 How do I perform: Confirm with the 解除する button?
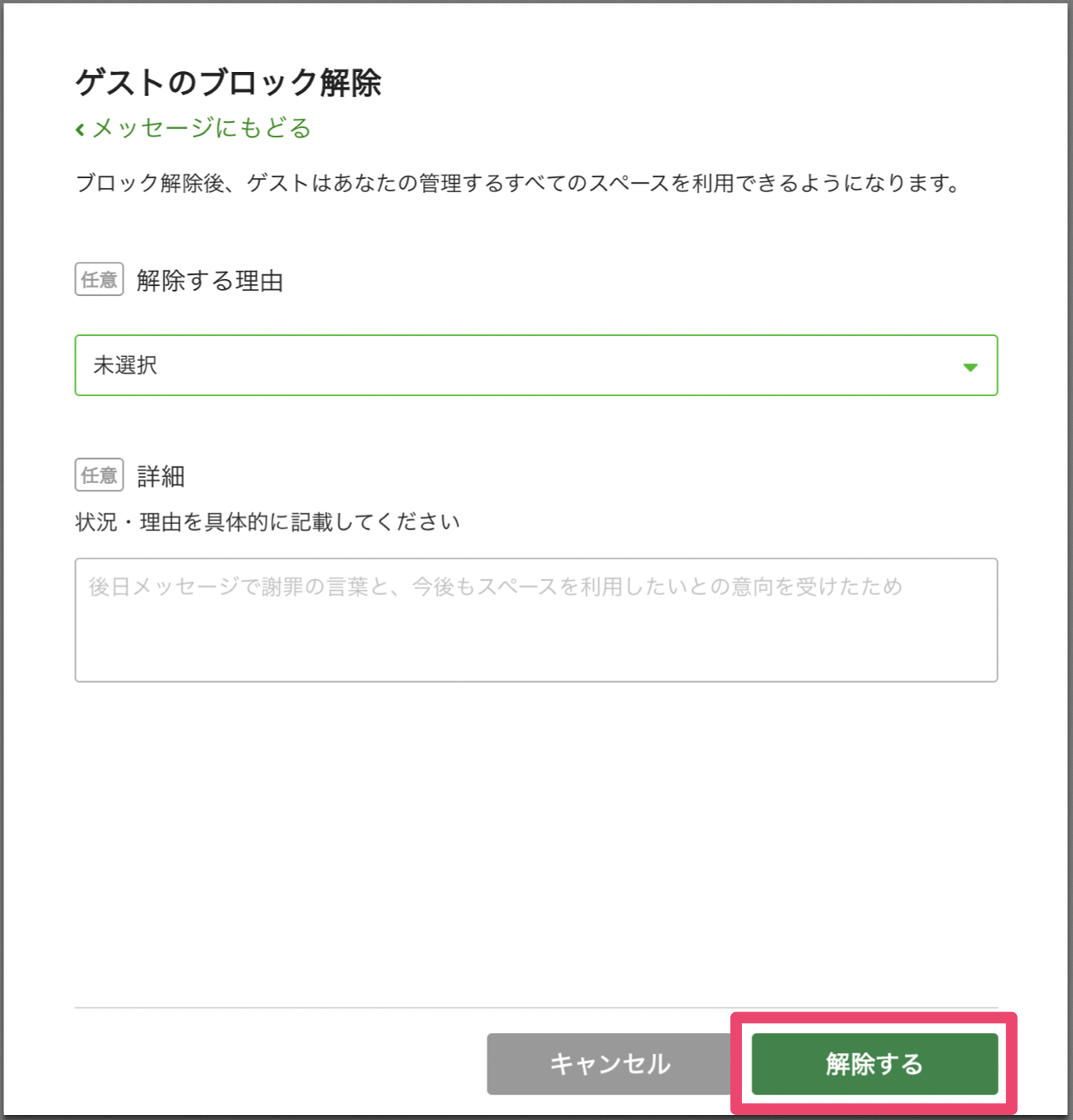click(x=874, y=1063)
